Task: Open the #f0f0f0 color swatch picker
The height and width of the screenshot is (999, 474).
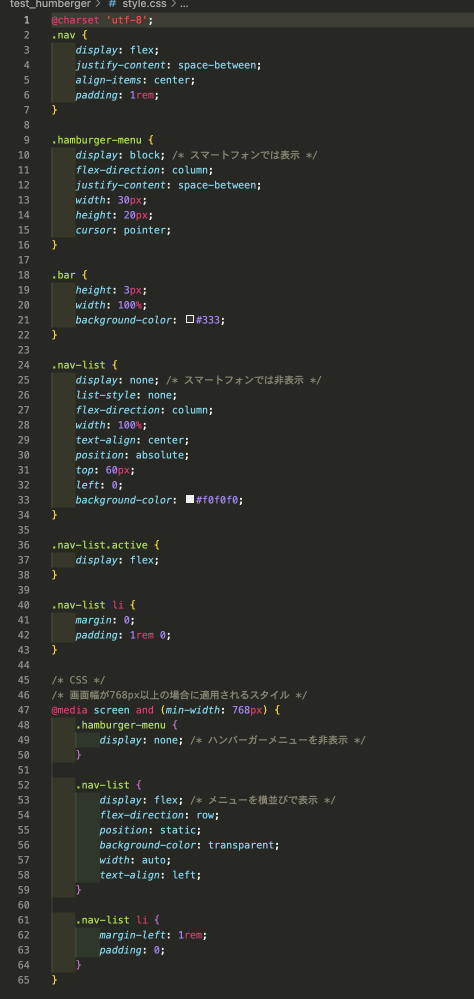Action: point(190,500)
